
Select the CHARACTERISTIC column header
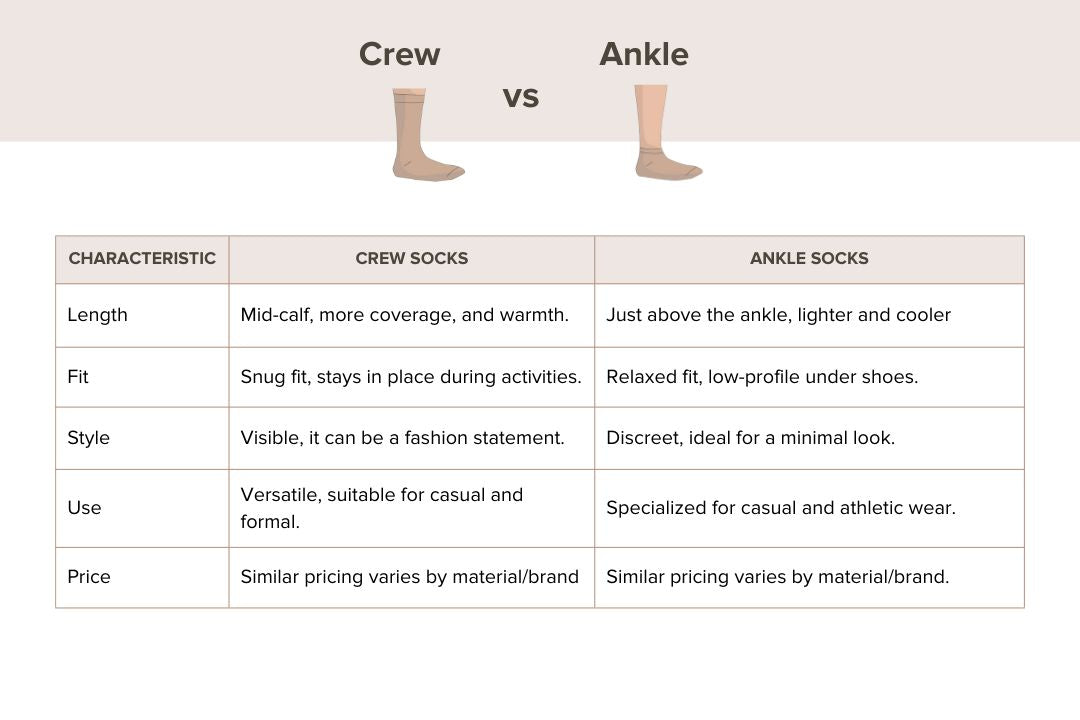pyautogui.click(x=142, y=258)
